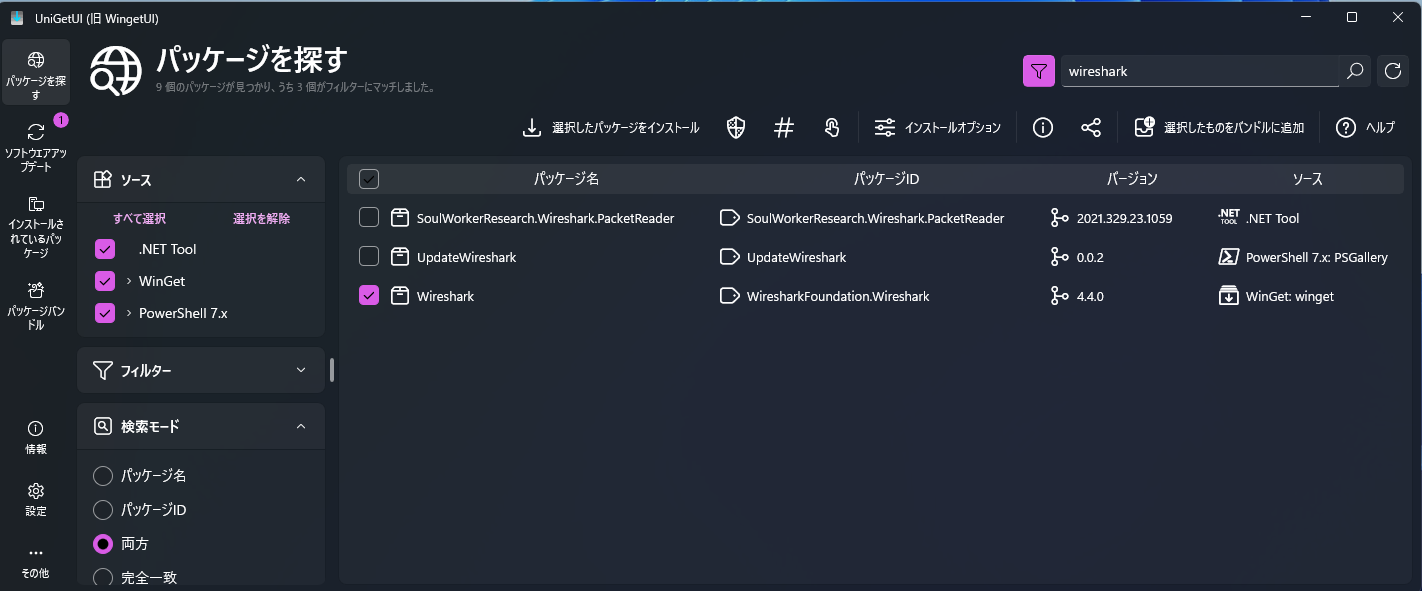Viewport: 1422px width, 591px height.
Task: Open the 情報 page in sidebar
Action: [36, 438]
